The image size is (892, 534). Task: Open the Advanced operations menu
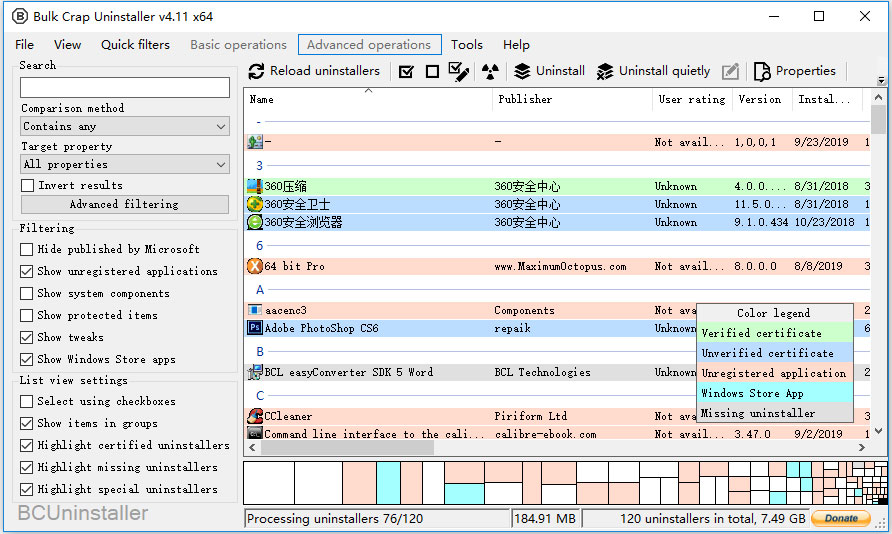369,44
